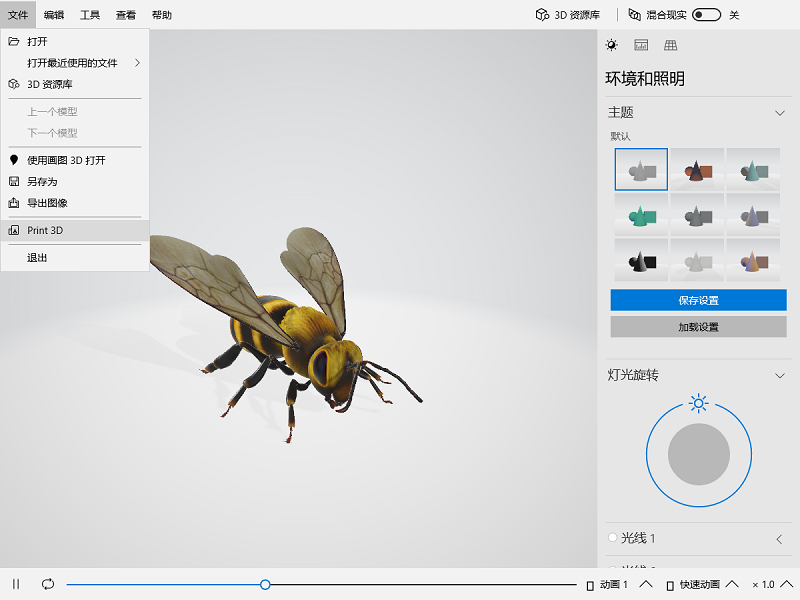Click the Print 3D icon

click(14, 230)
